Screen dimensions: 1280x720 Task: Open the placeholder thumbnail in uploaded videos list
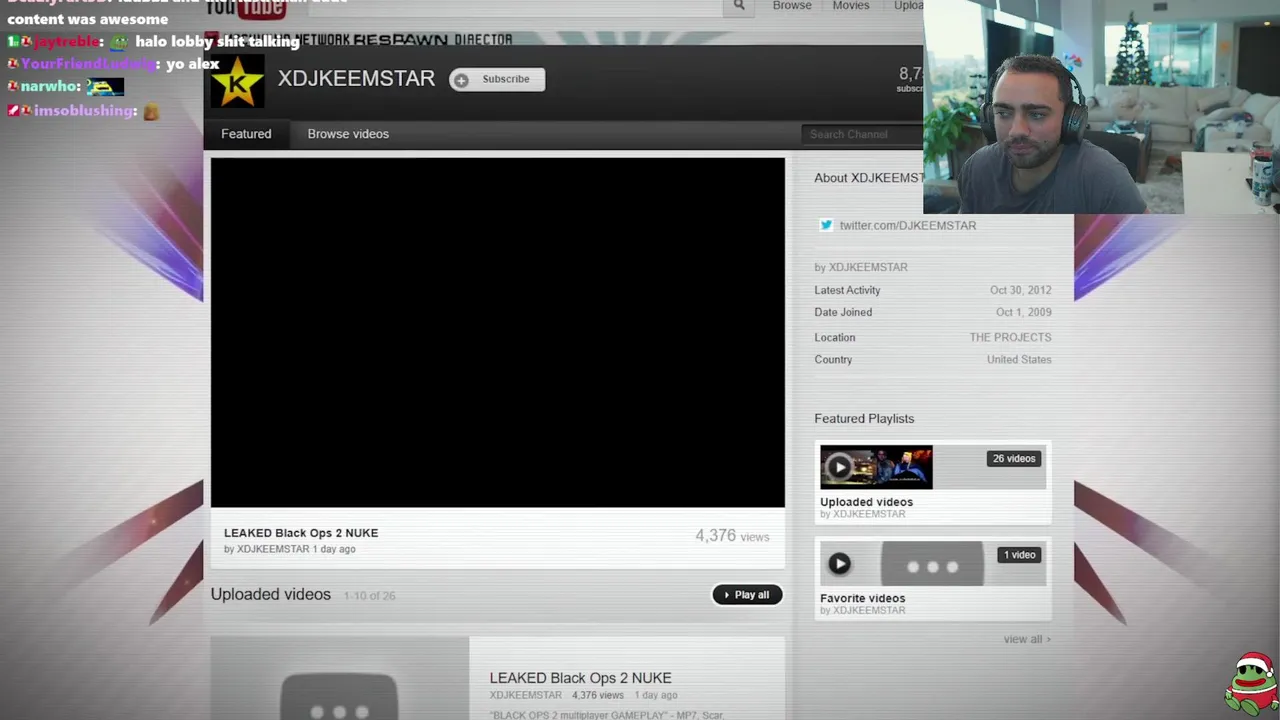[339, 680]
